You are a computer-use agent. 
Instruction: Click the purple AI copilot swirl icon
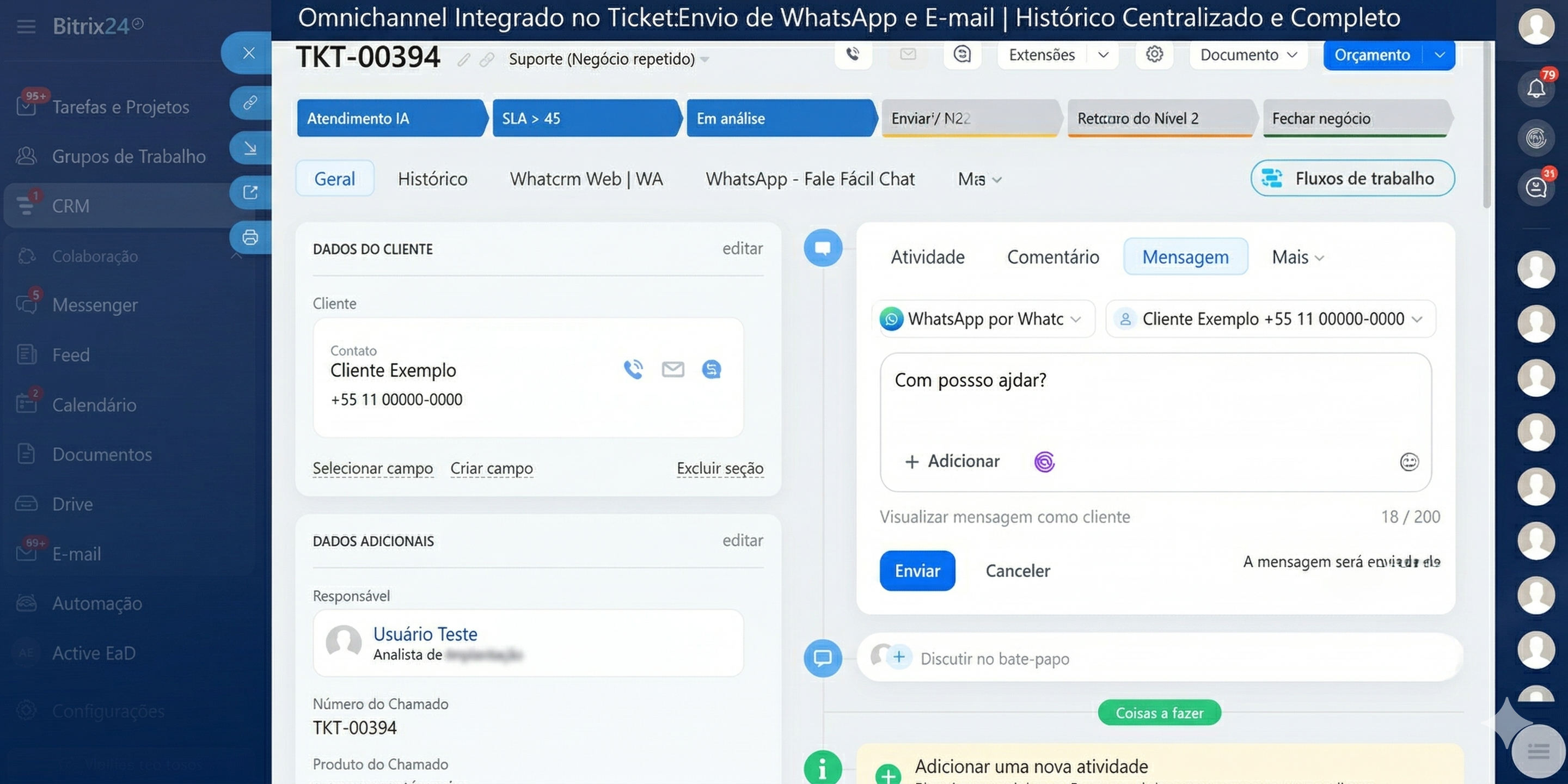point(1044,462)
